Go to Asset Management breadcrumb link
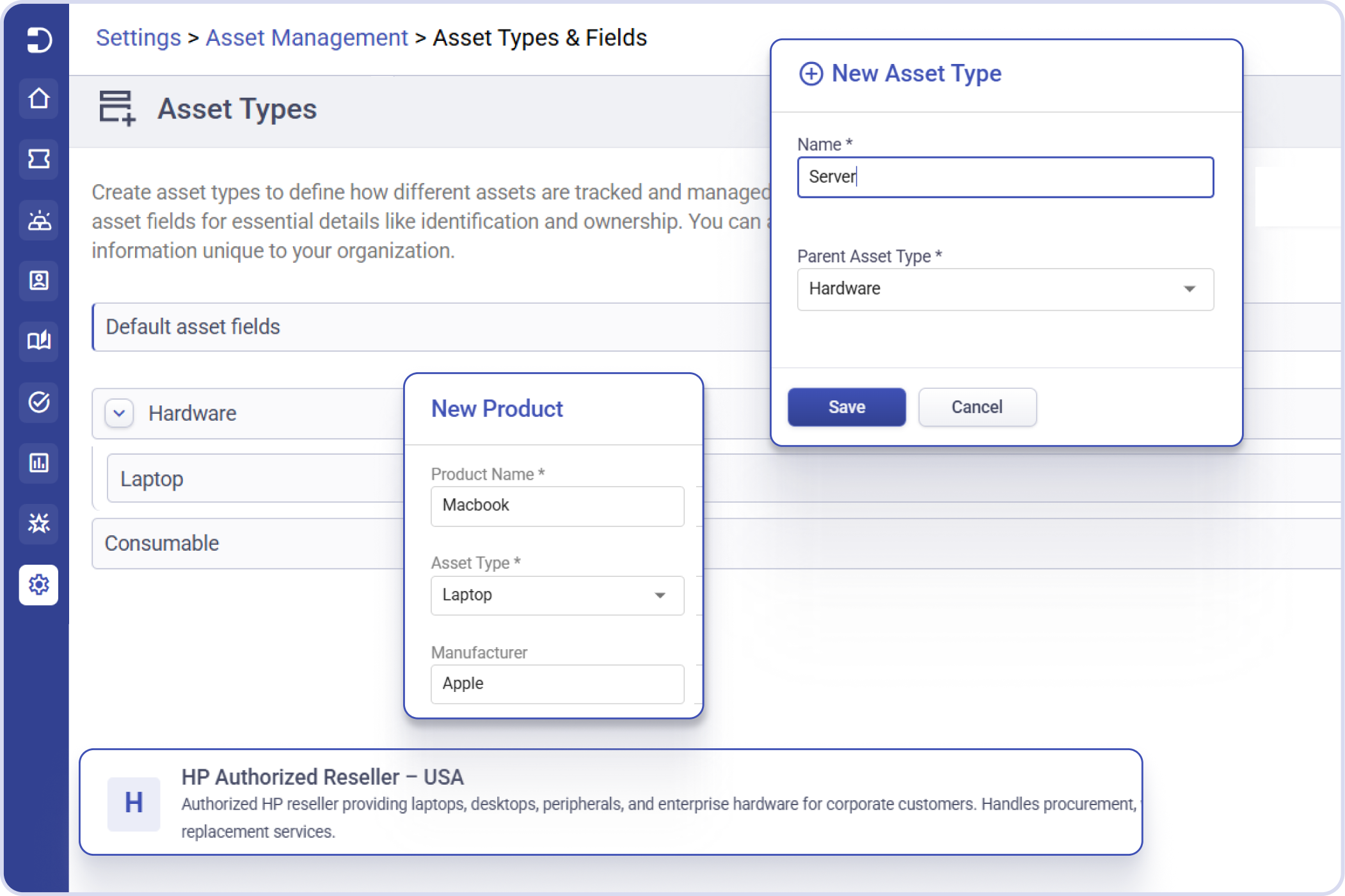 pyautogui.click(x=306, y=38)
